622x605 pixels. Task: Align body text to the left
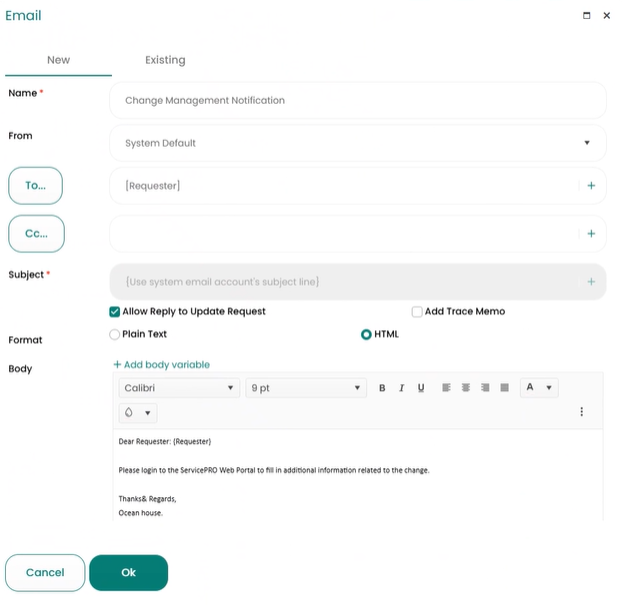pos(446,388)
